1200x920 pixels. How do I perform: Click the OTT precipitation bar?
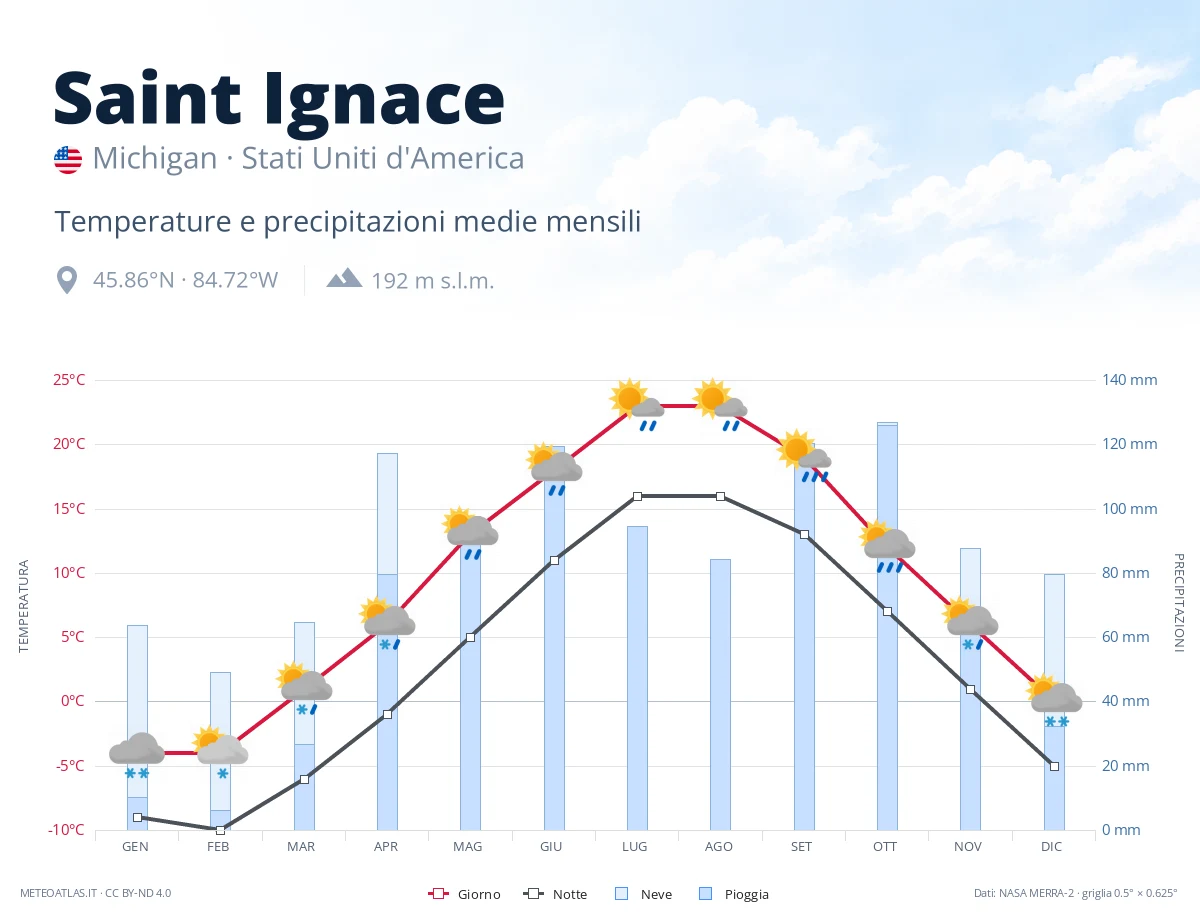click(x=887, y=626)
